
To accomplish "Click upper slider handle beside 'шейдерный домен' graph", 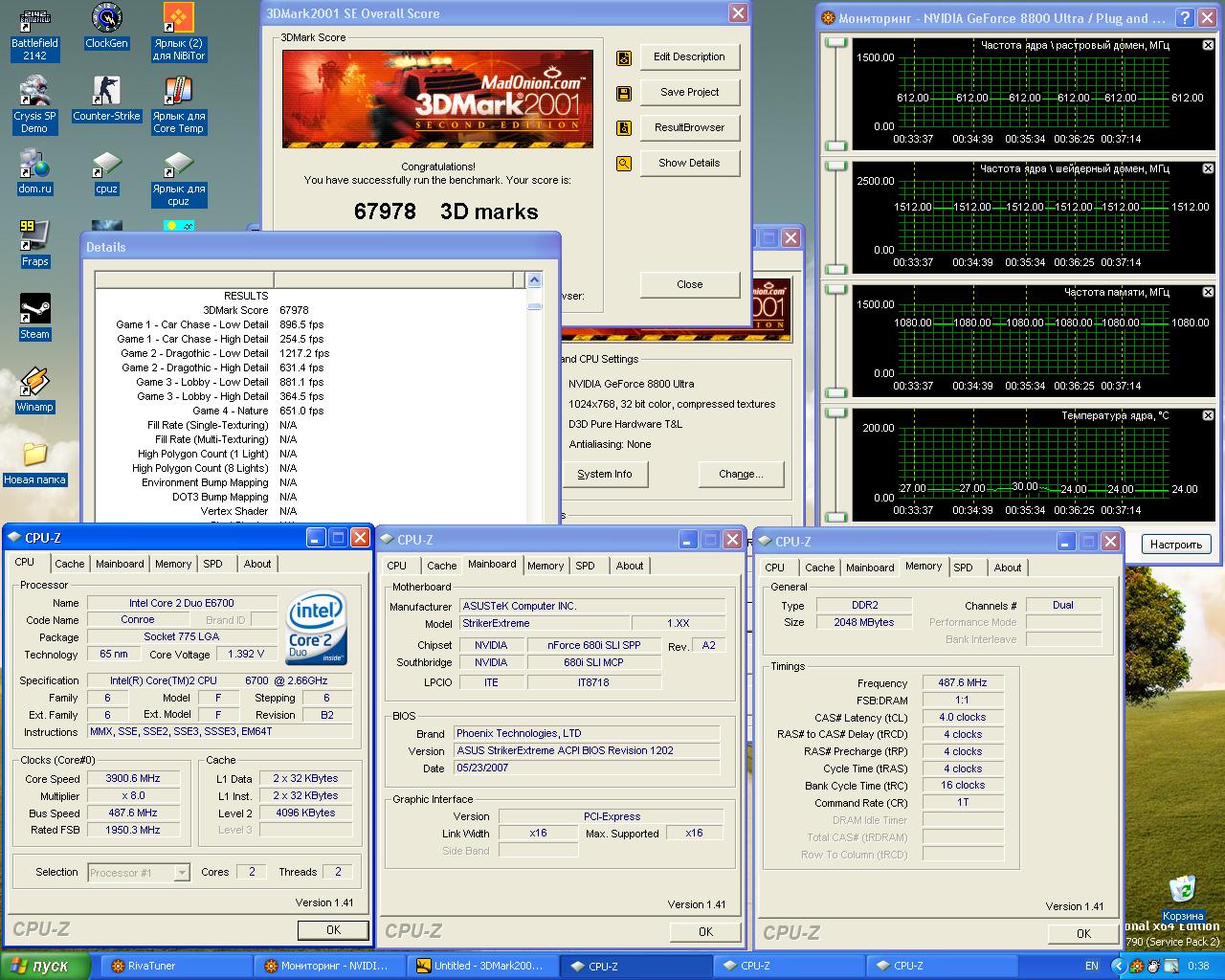I will pos(836,167).
